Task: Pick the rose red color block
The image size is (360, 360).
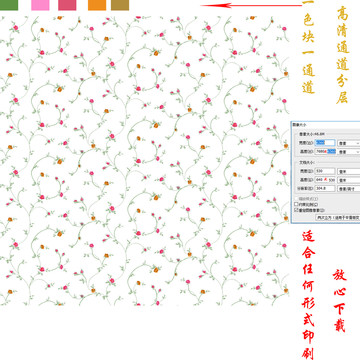Action: coord(67,5)
